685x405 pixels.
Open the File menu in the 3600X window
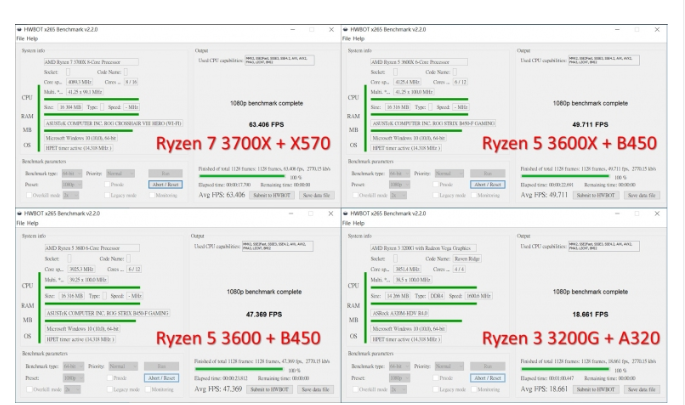pos(346,39)
